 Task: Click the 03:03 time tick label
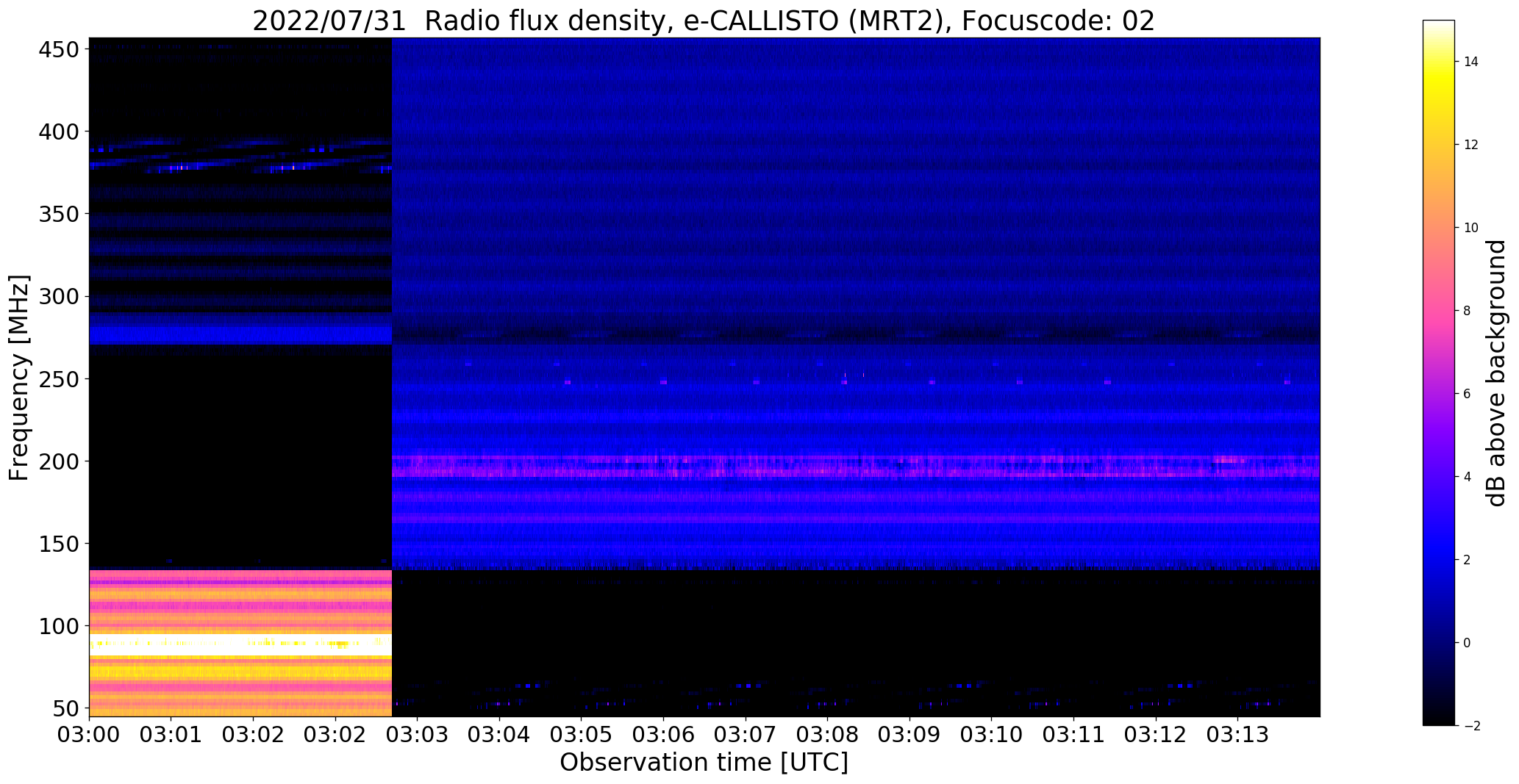point(418,734)
